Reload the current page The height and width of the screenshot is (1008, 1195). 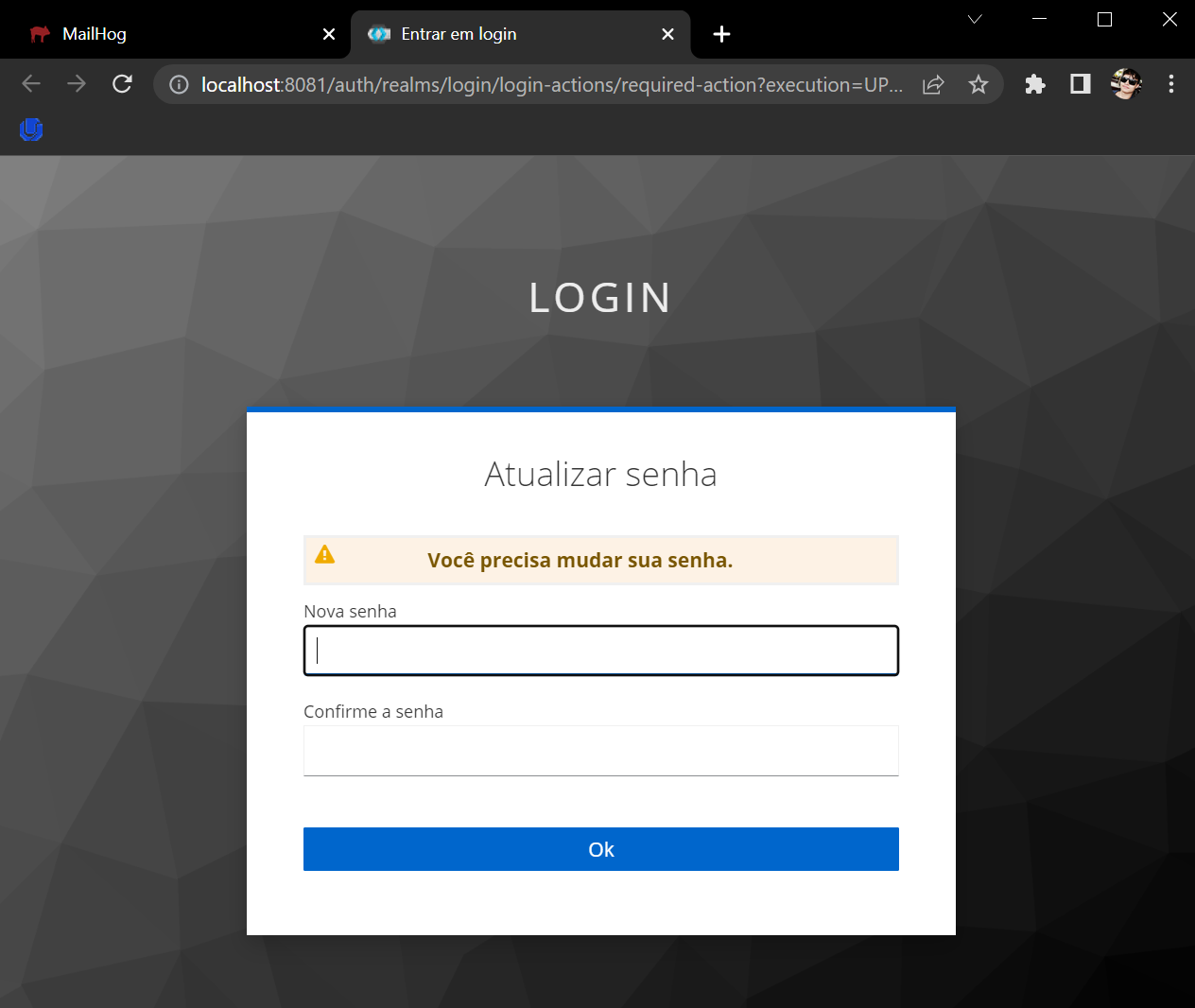coord(122,84)
